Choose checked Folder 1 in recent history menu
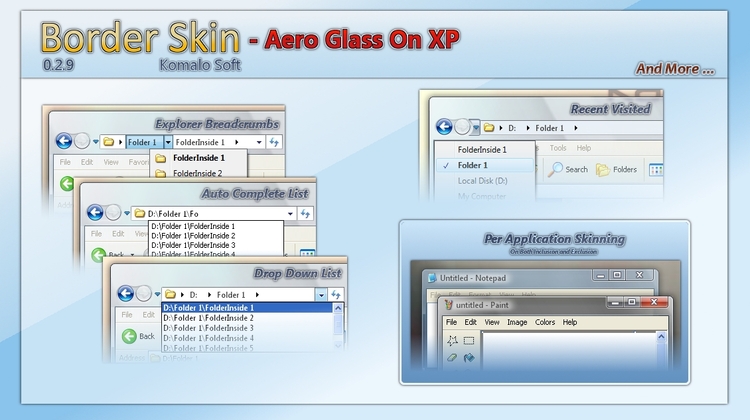This screenshot has height=420, width=750. (x=485, y=165)
